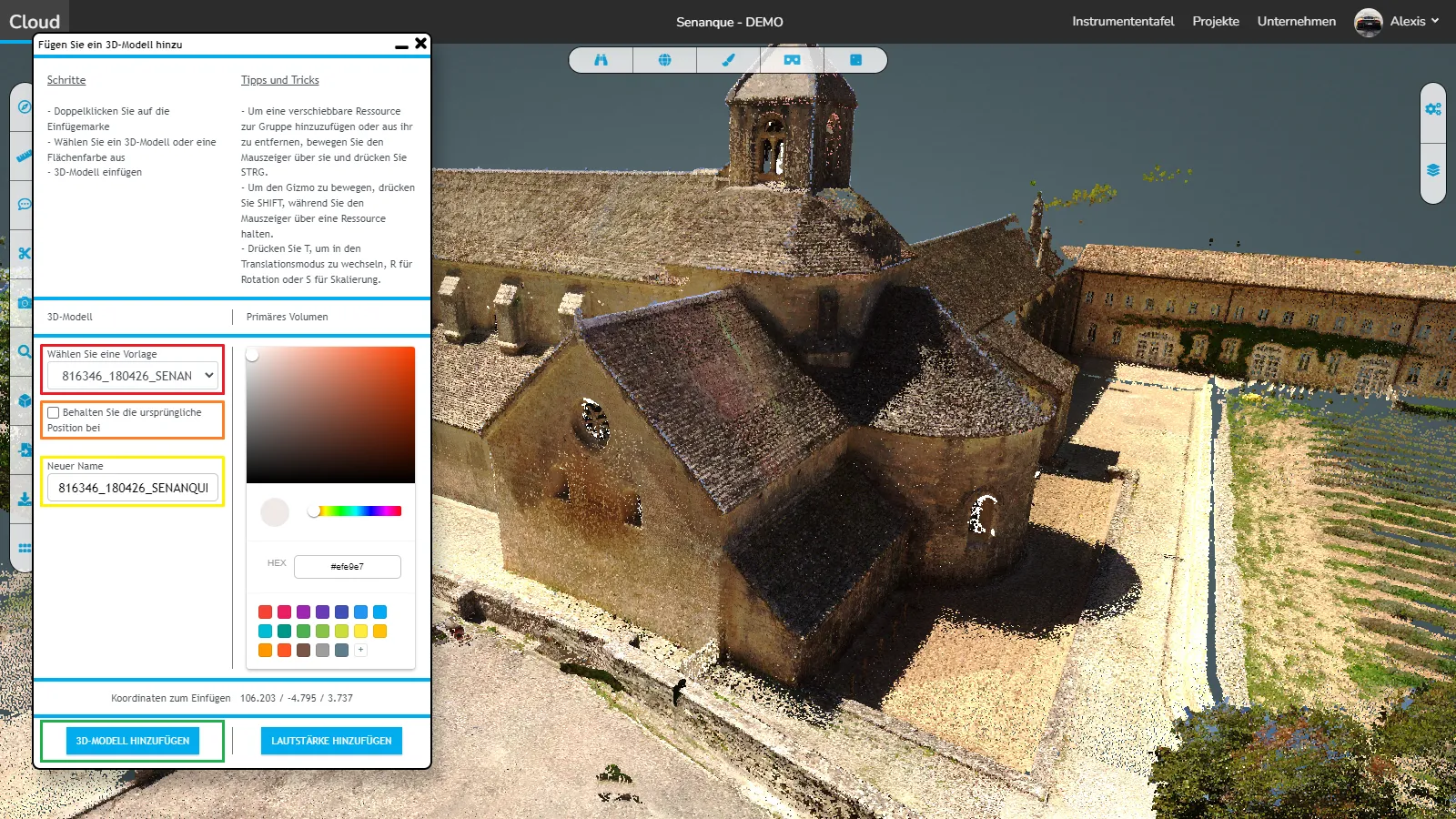Open the grid apps icon in left sidebar
This screenshot has width=1456, height=819.
point(25,548)
